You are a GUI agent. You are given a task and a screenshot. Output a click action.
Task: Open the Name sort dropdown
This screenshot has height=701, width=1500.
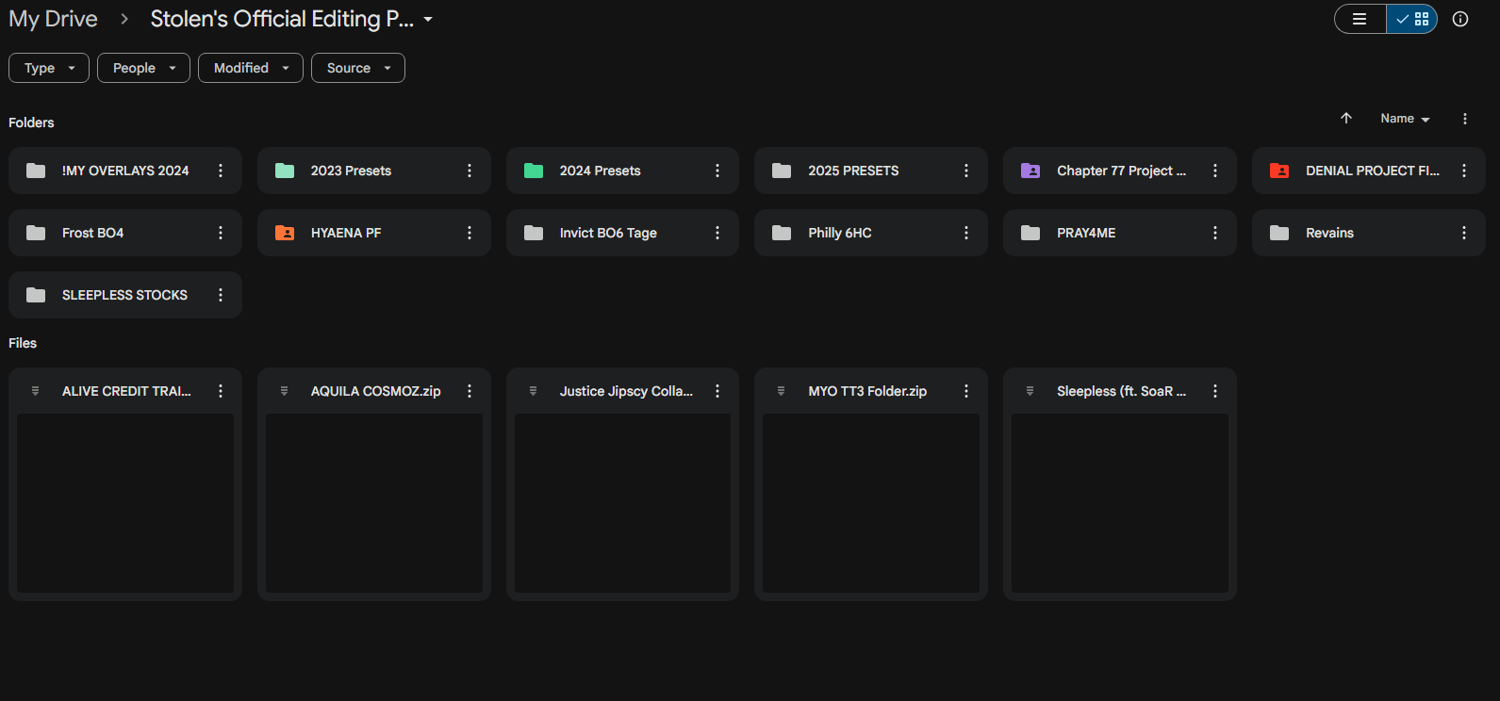coord(1404,119)
